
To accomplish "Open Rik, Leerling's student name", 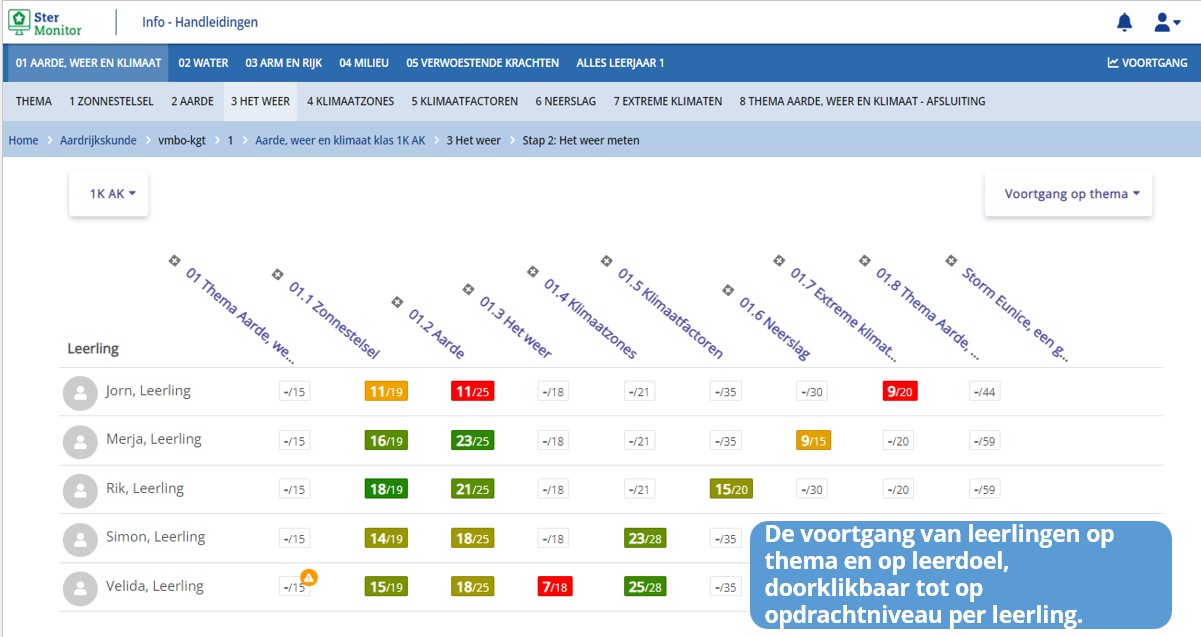I will [x=145, y=489].
